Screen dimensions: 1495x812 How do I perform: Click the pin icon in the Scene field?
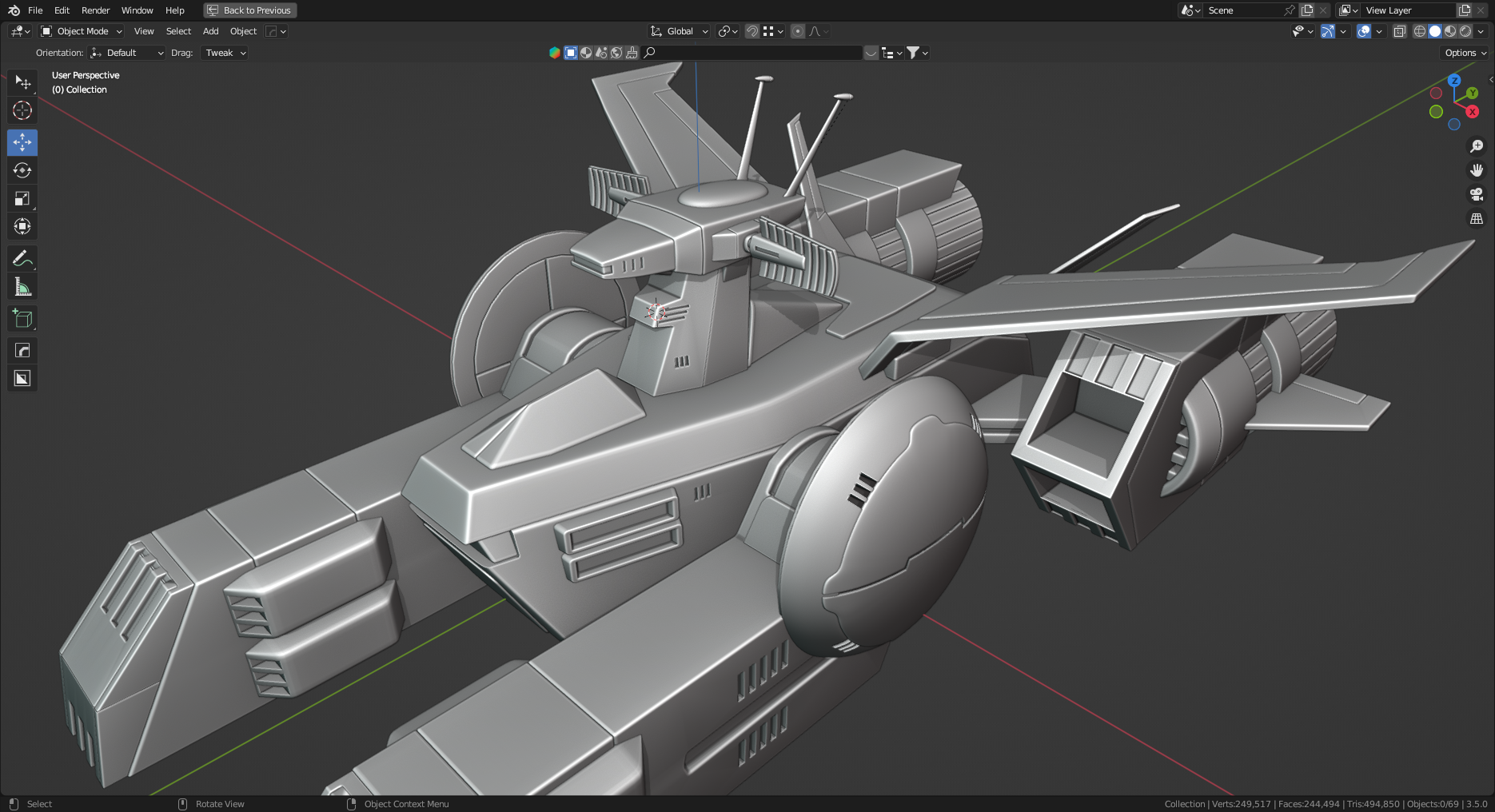point(1289,10)
